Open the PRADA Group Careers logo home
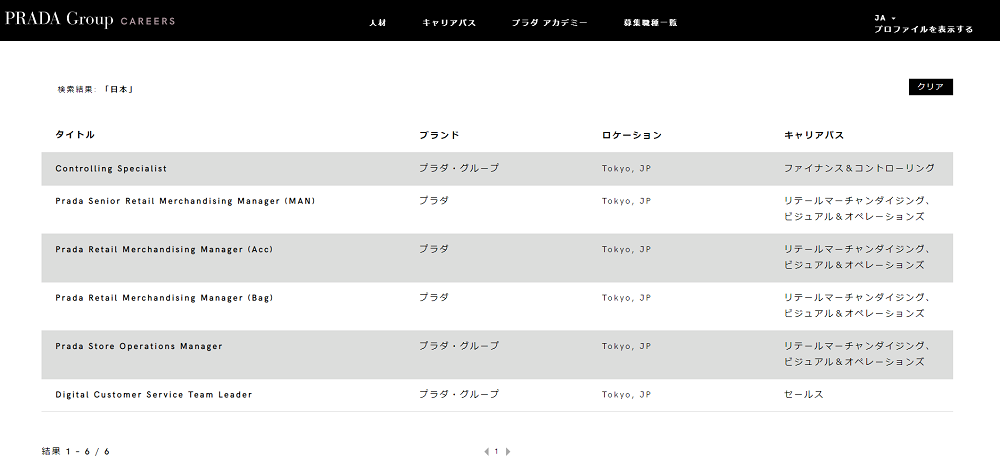This screenshot has height=474, width=1000. point(90,20)
